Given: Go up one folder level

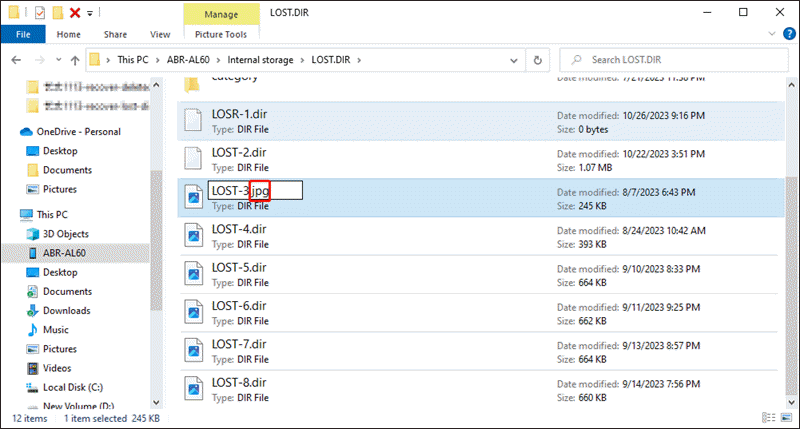Looking at the screenshot, I should [x=75, y=60].
